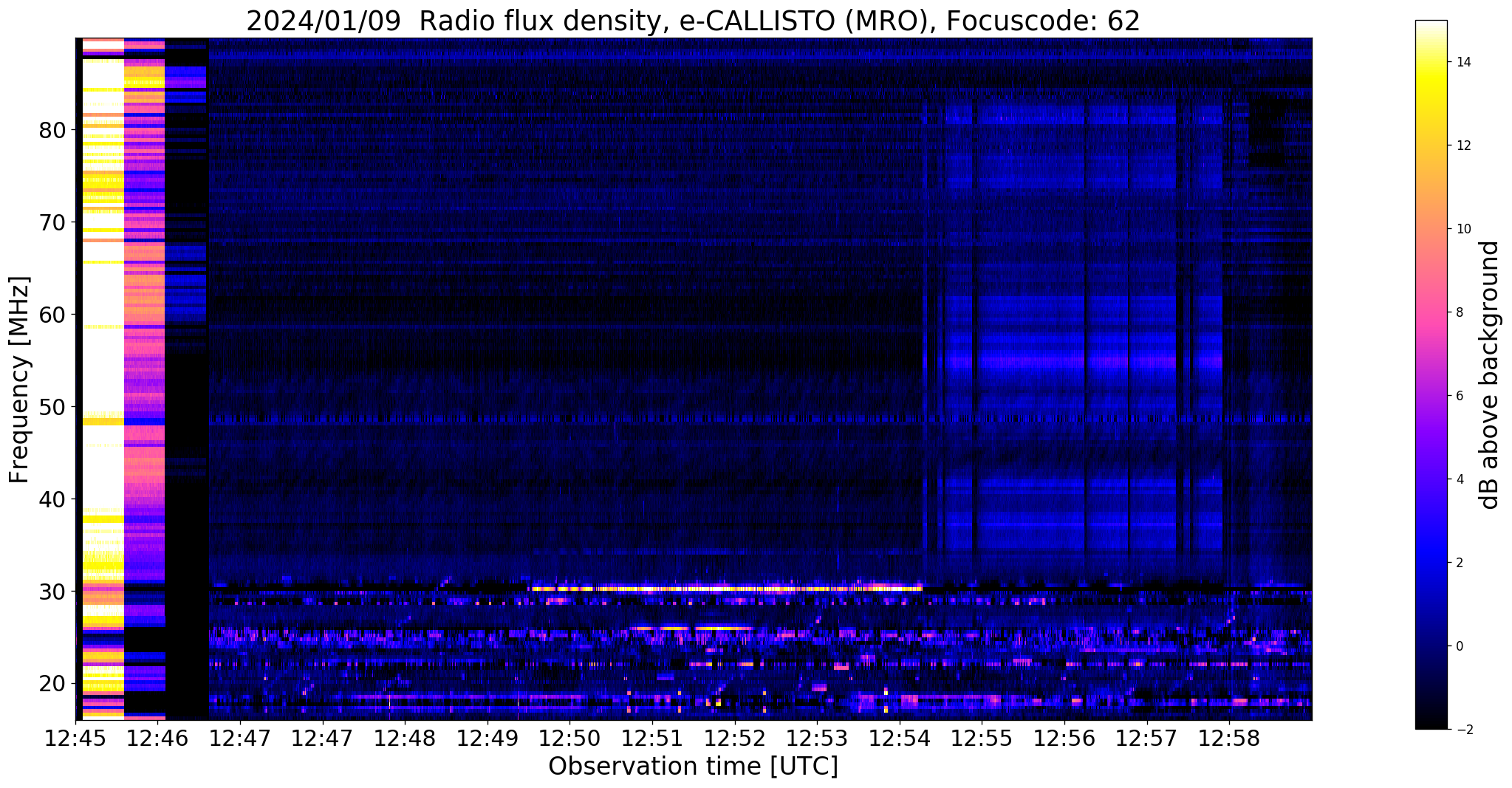Click the 50 MHz frequency-axis tick label
Image resolution: width=1512 pixels, height=788 pixels.
pos(52,407)
